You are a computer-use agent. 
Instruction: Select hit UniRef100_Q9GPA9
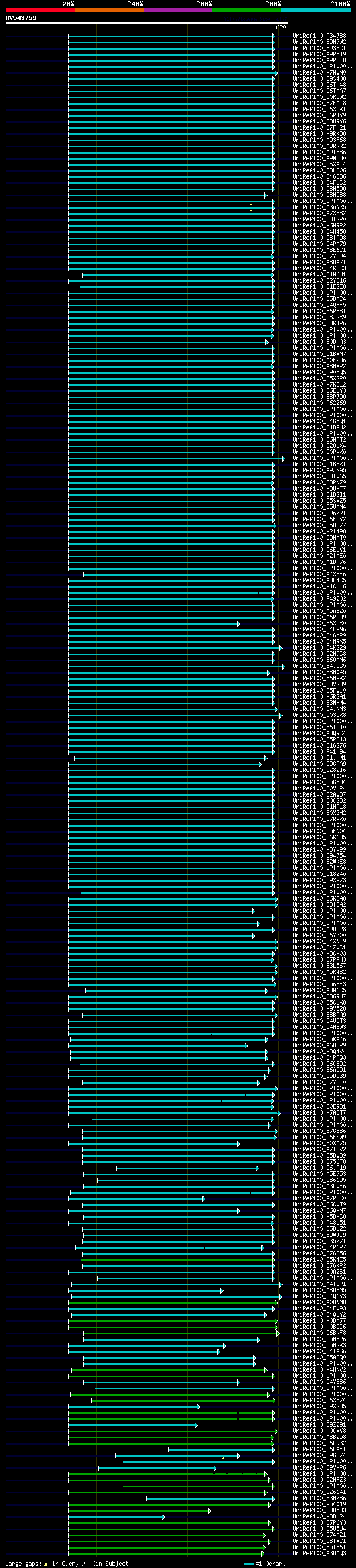tap(319, 764)
